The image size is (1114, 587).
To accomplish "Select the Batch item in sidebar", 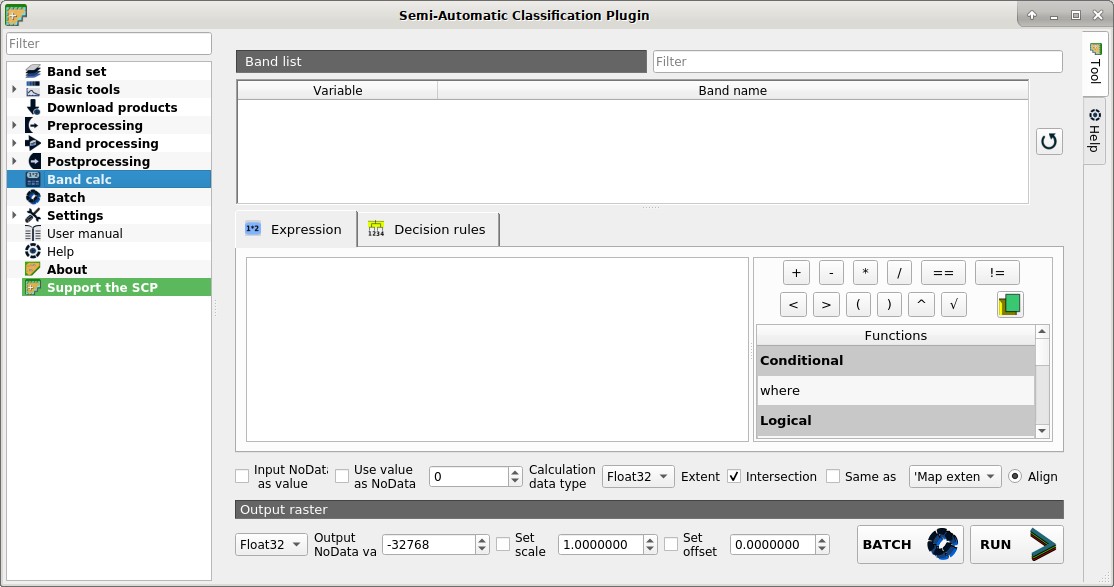I will pos(65,198).
